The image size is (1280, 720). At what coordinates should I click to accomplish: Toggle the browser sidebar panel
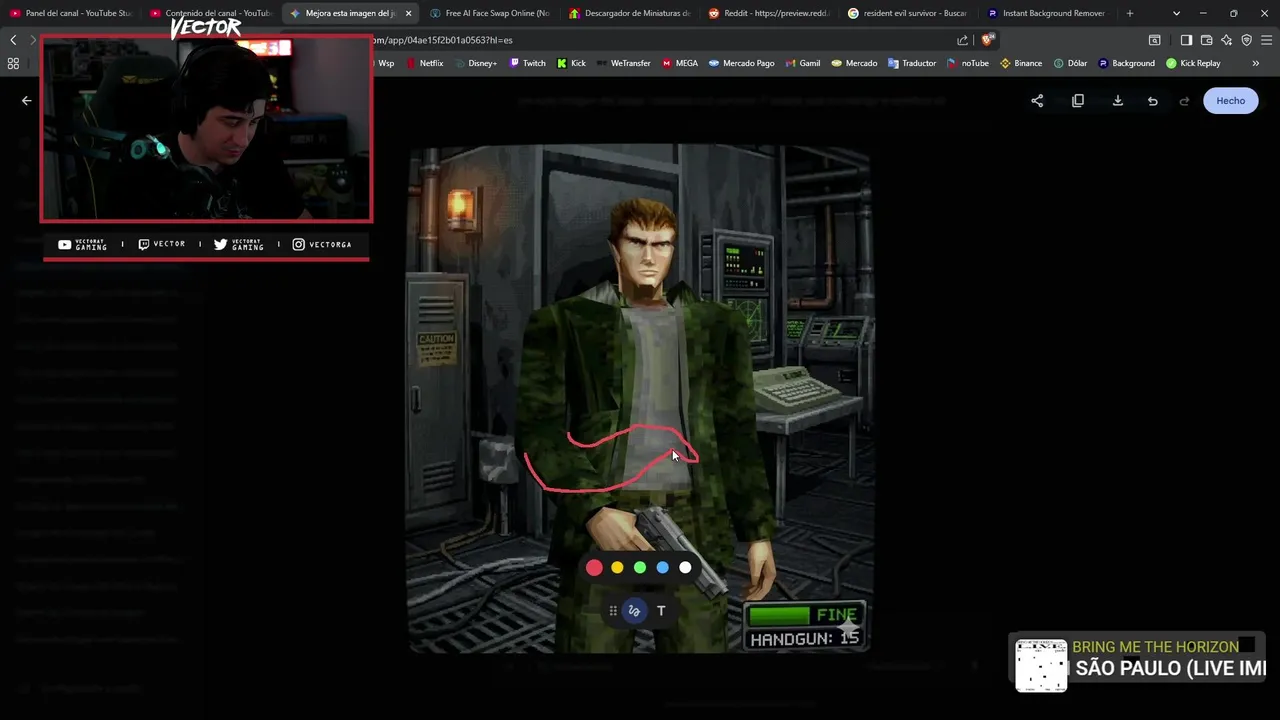1186,40
